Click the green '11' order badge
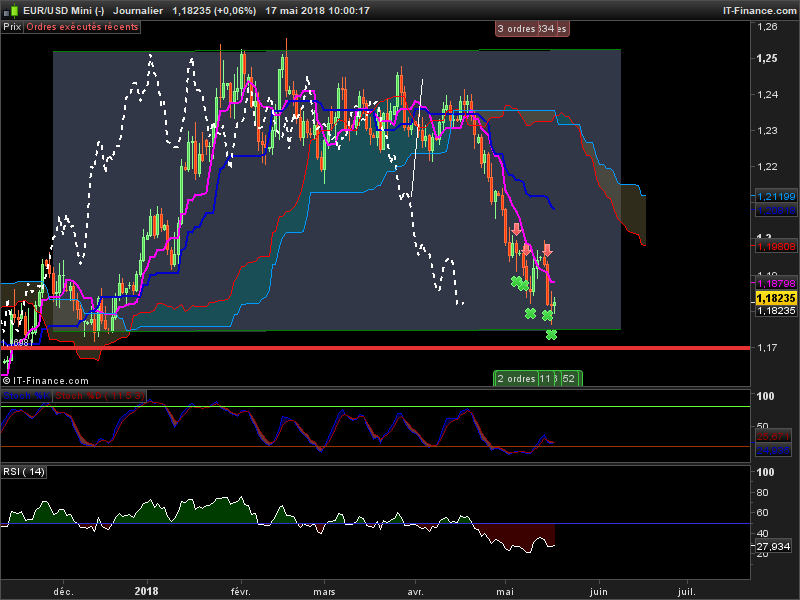Image resolution: width=800 pixels, height=600 pixels. pos(545,379)
